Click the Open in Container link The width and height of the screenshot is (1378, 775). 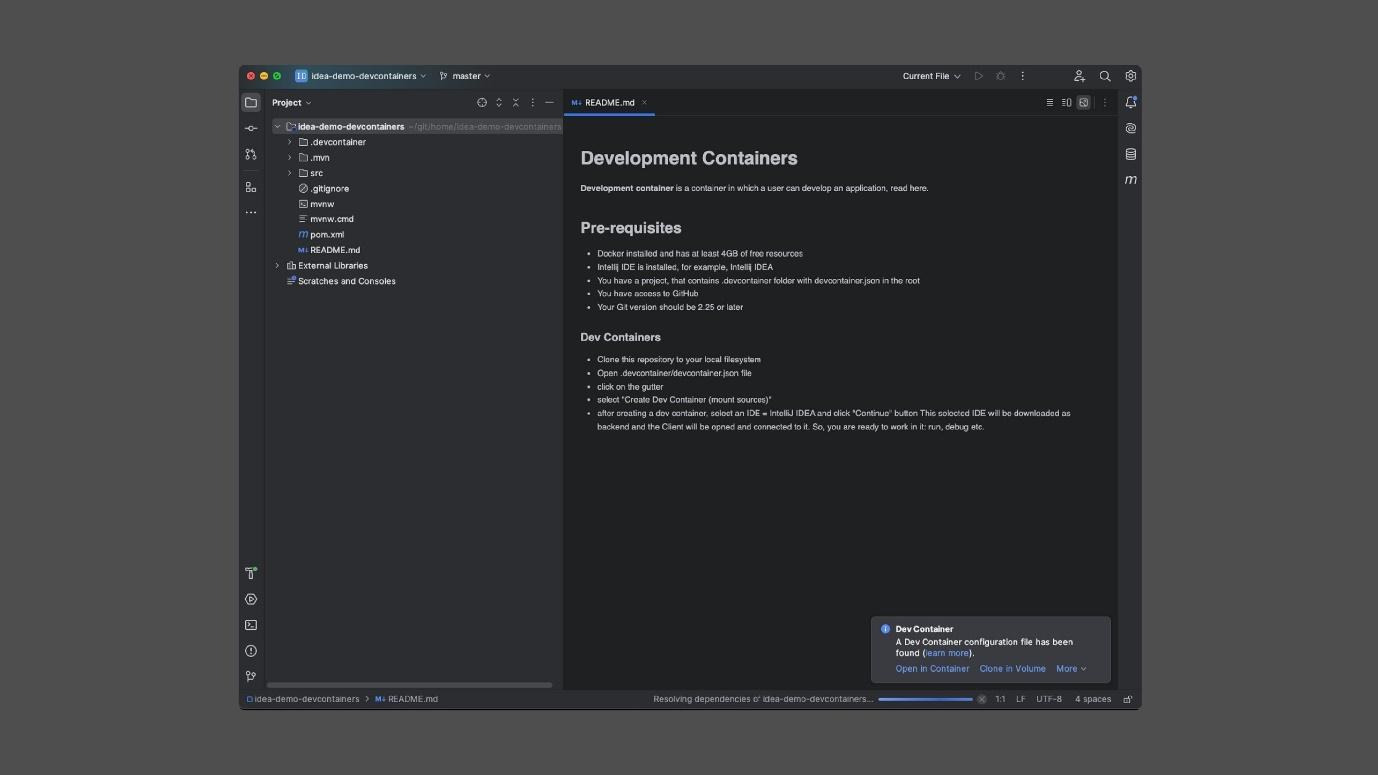coord(932,669)
